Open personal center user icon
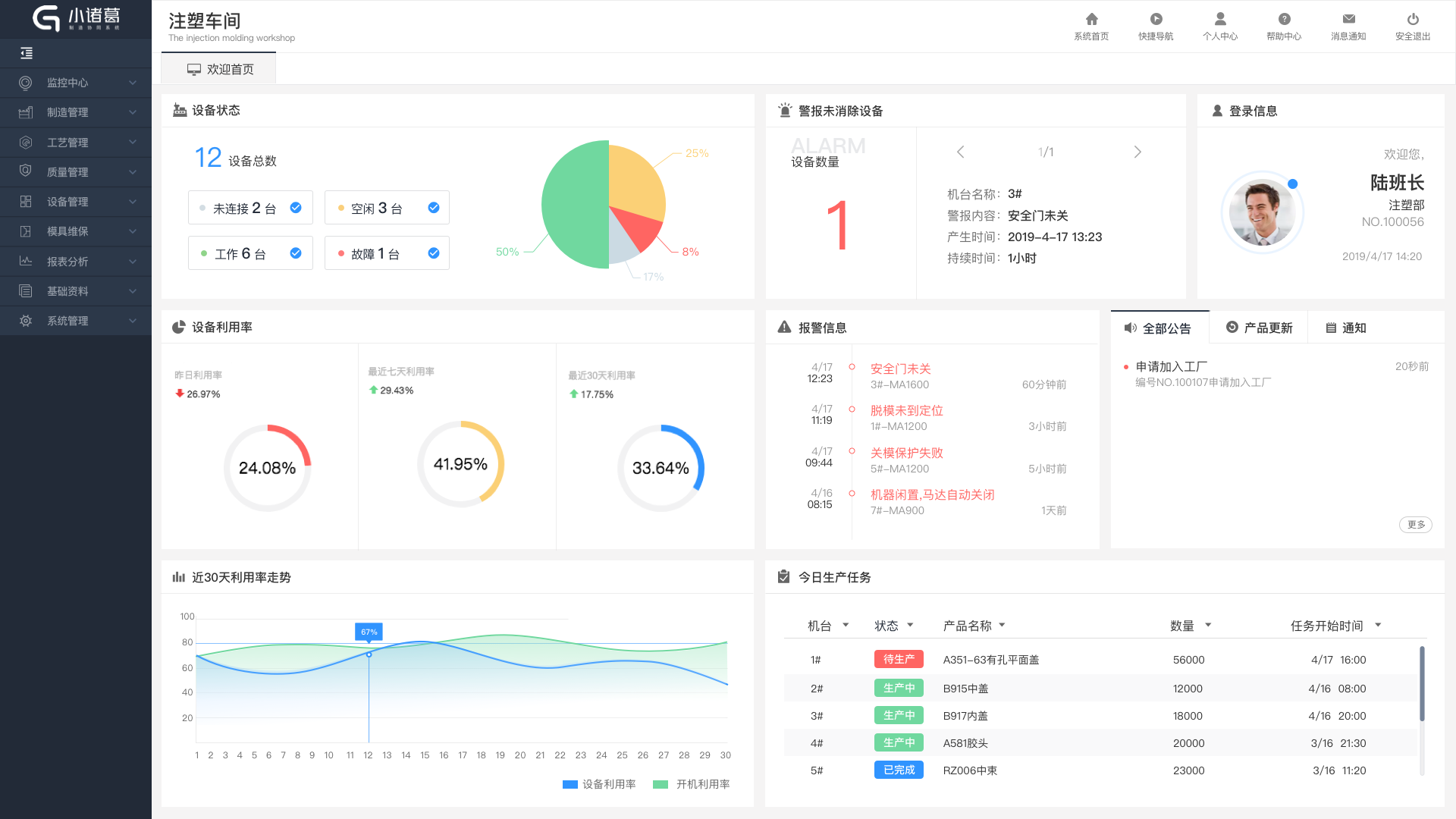 tap(1219, 20)
